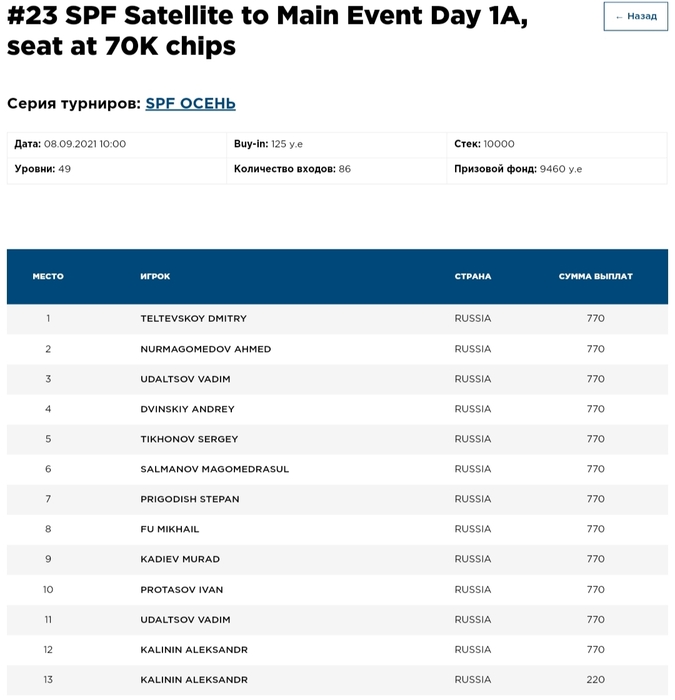
Task: Select player NURMAGOMEDOV AHMED
Action: (205, 349)
